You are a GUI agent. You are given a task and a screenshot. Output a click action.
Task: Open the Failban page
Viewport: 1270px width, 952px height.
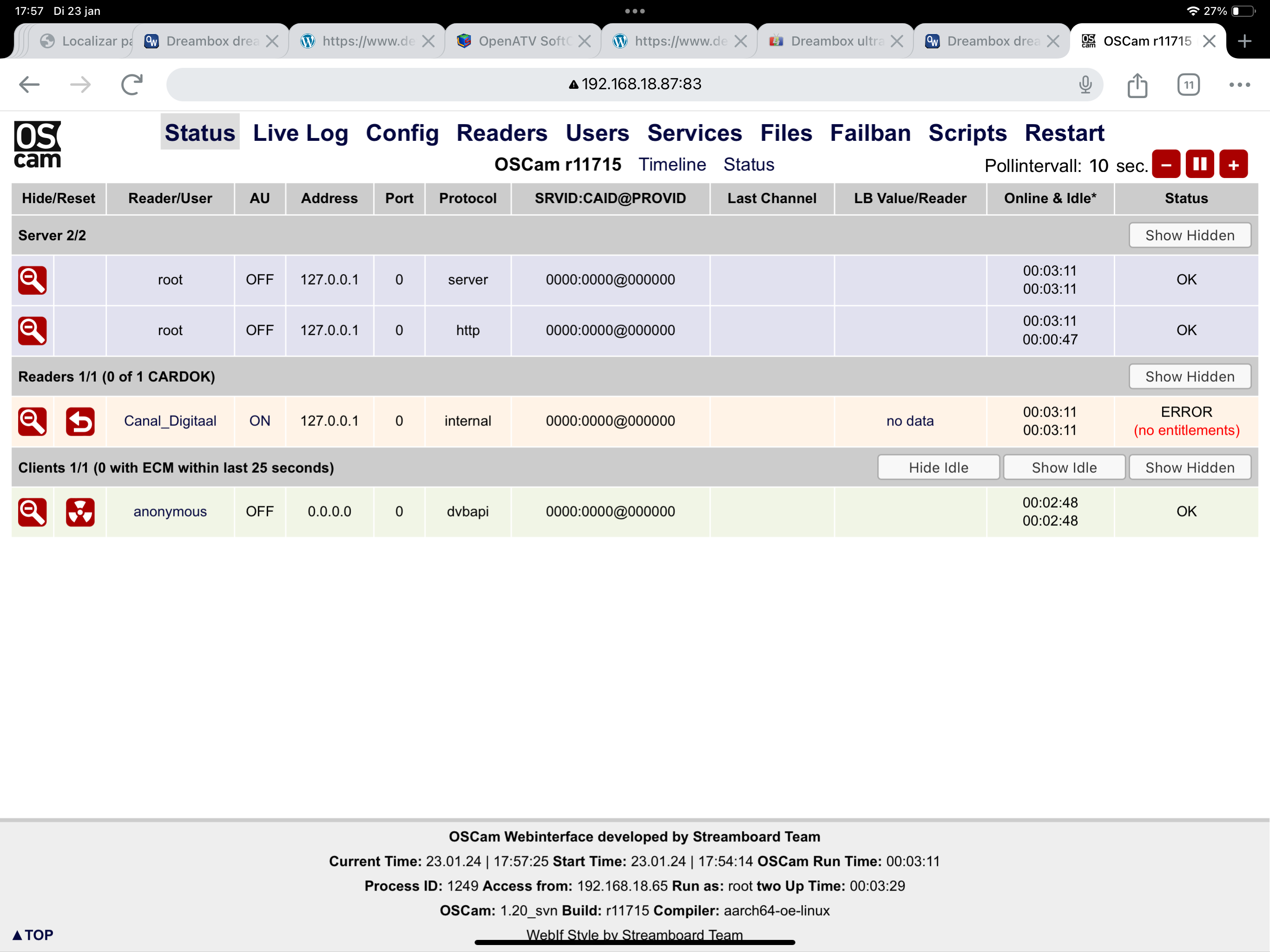coord(870,132)
